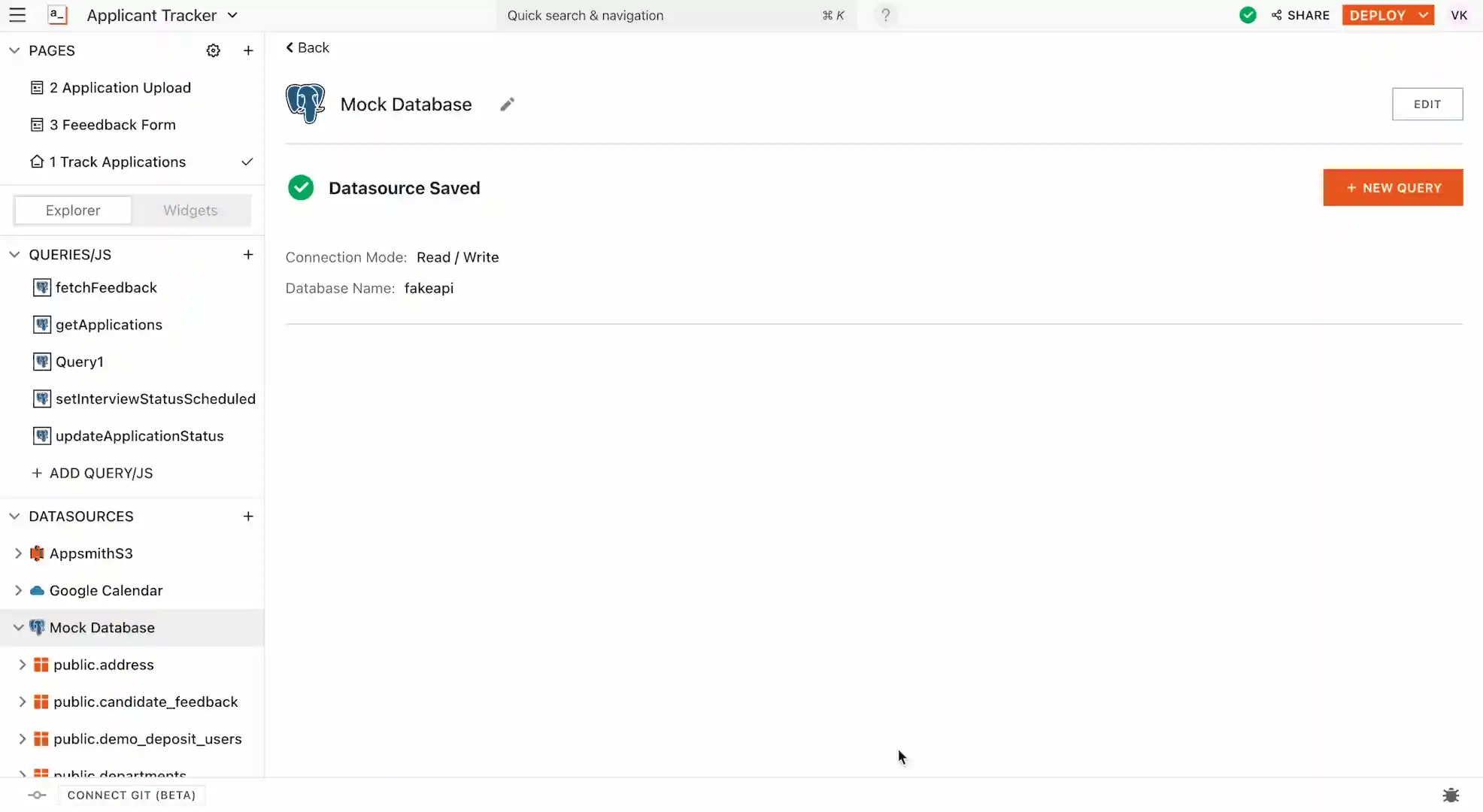Open the VK user profile avatar
Image resolution: width=1483 pixels, height=812 pixels.
1459,15
